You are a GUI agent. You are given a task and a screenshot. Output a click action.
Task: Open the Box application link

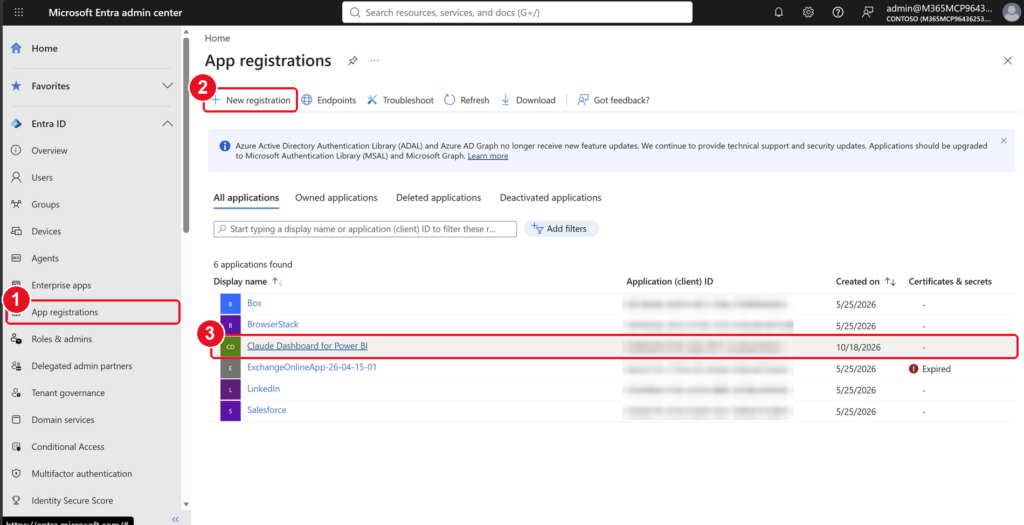(x=254, y=303)
